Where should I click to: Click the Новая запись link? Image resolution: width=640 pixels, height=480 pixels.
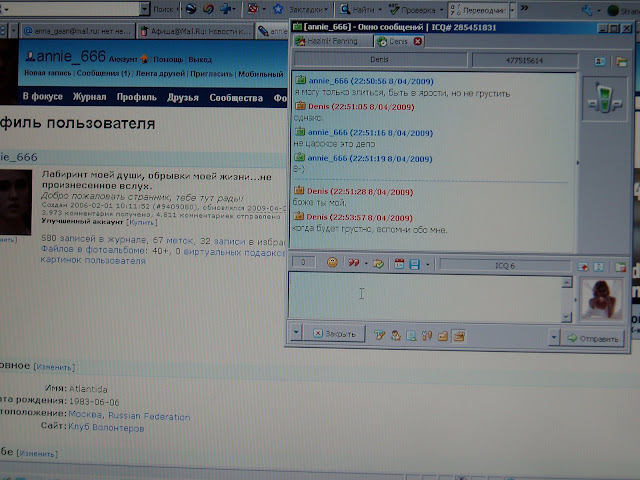[47, 73]
